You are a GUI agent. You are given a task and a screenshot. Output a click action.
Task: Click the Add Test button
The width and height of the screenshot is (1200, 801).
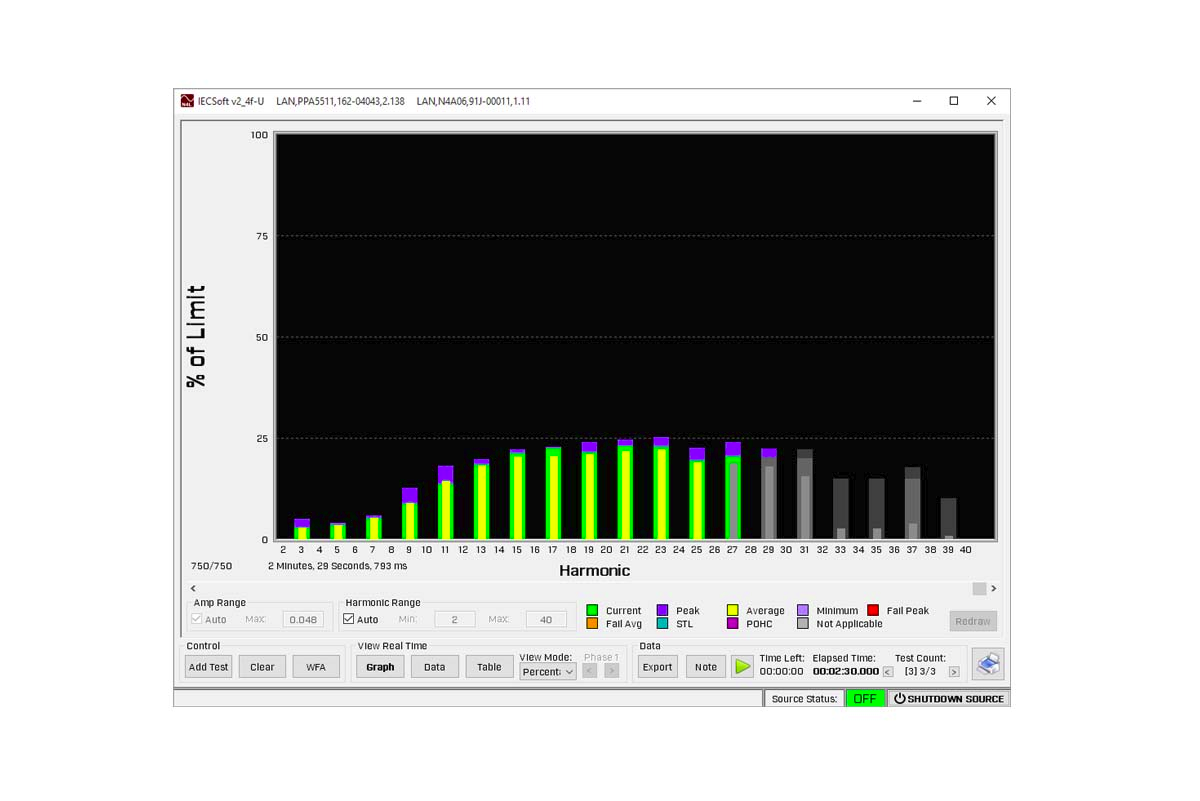click(x=208, y=666)
